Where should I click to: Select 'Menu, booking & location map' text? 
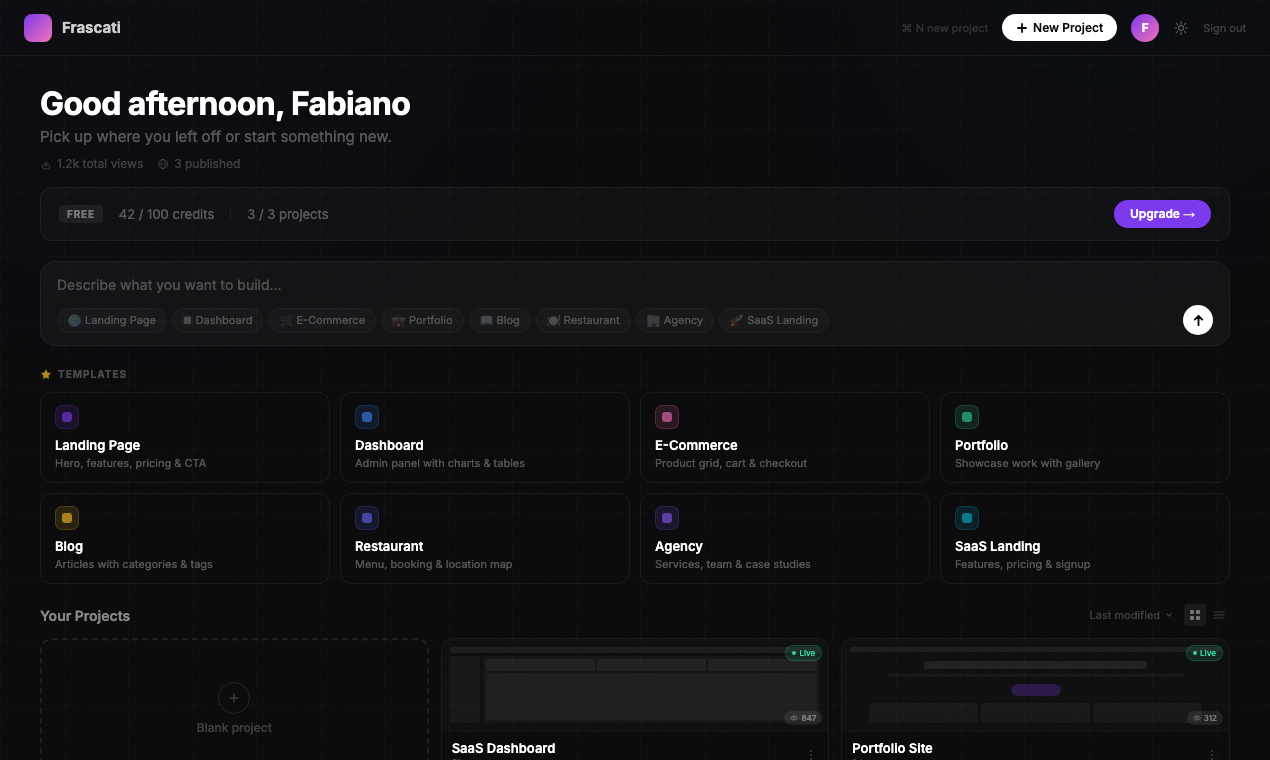click(433, 564)
